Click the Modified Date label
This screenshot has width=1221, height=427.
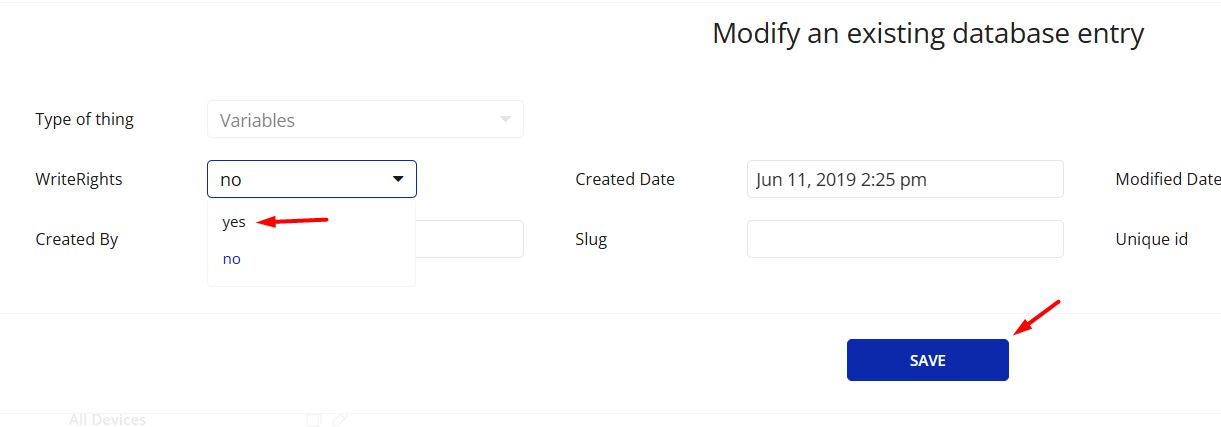1167,179
